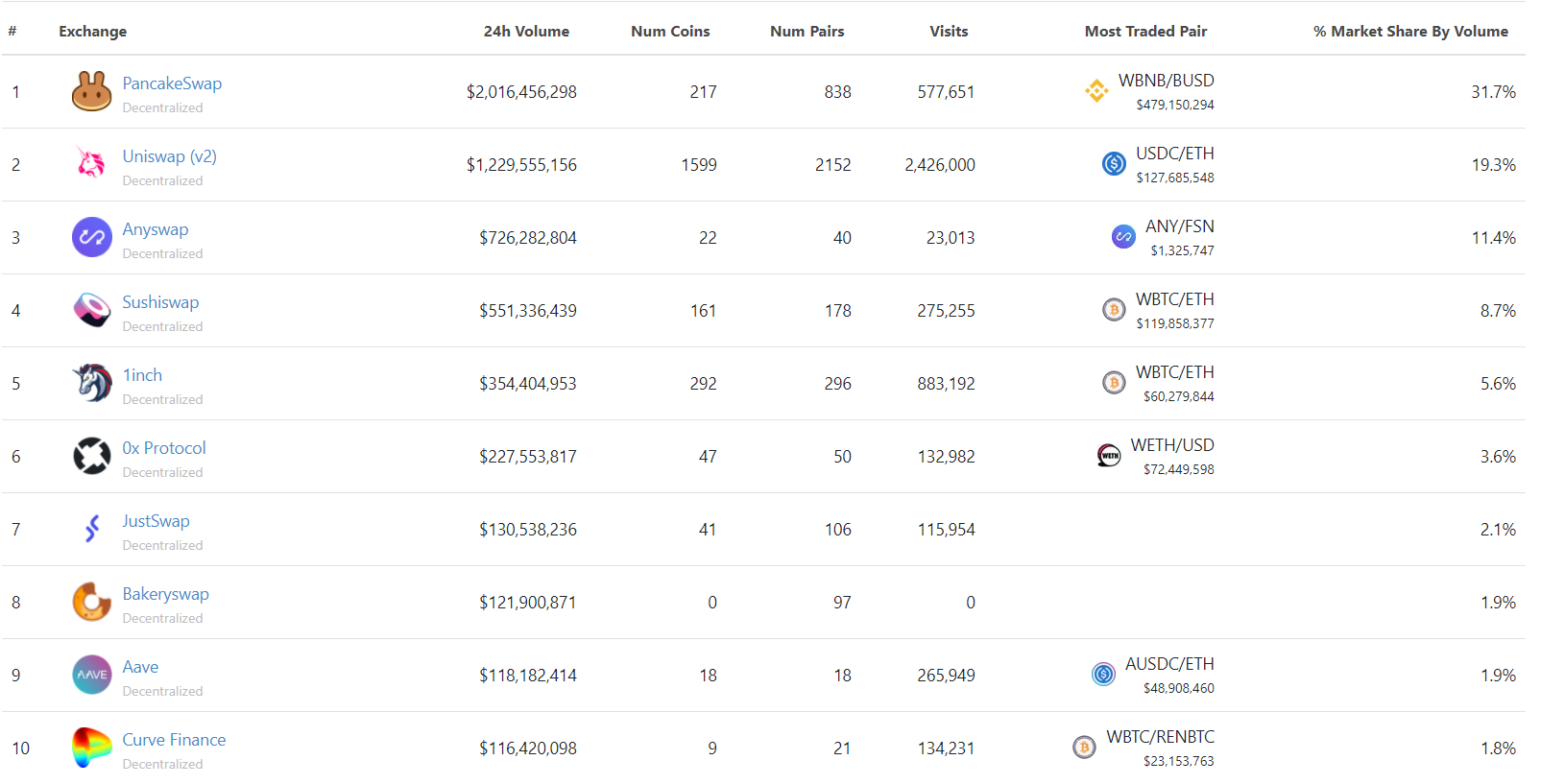Viewport: 1565px width, 784px height.
Task: Open the JustSwap exchange link
Action: (156, 521)
